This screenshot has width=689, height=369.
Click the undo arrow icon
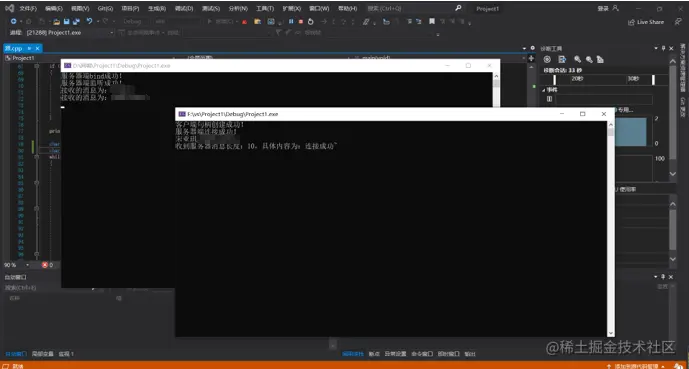89,22
